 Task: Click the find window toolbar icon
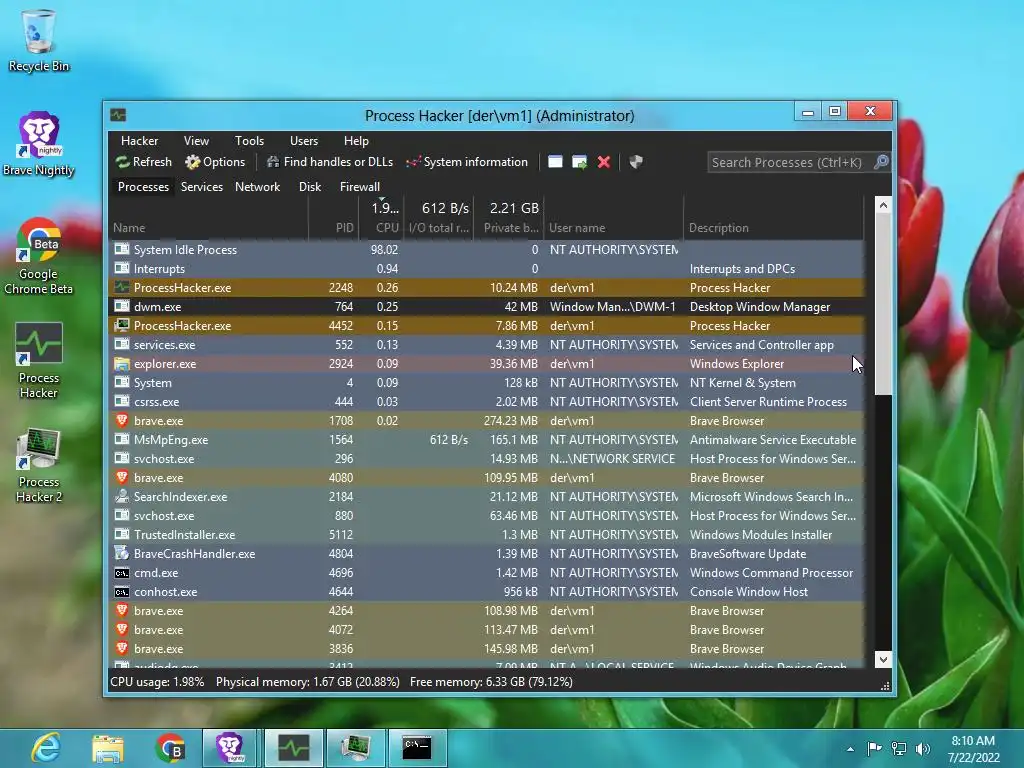(x=555, y=162)
